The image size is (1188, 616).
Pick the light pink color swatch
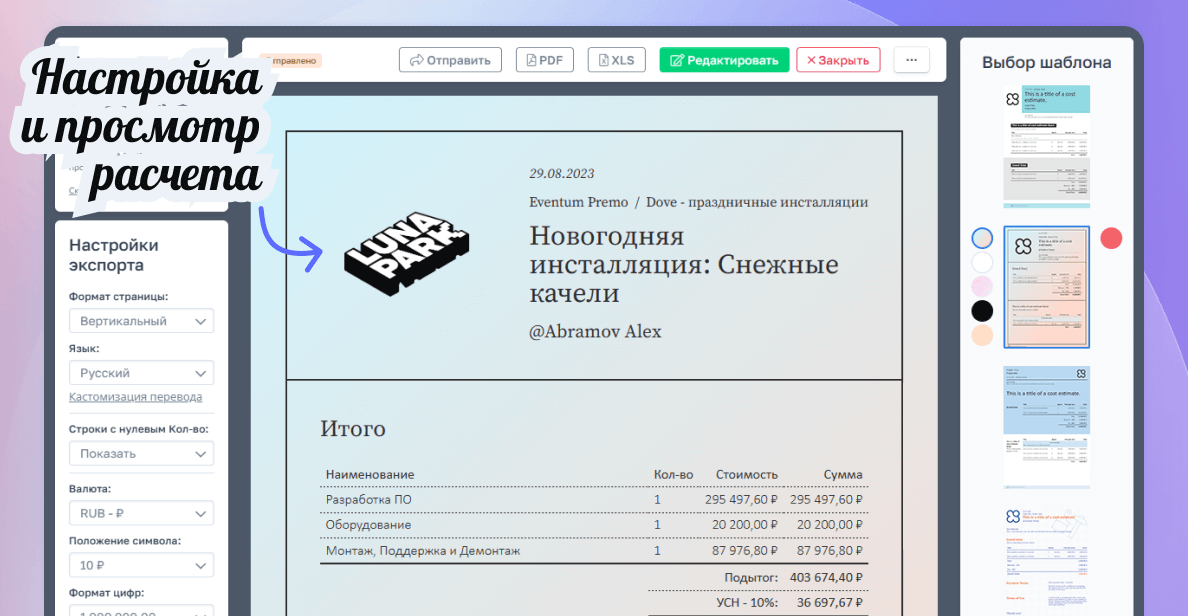pyautogui.click(x=983, y=287)
